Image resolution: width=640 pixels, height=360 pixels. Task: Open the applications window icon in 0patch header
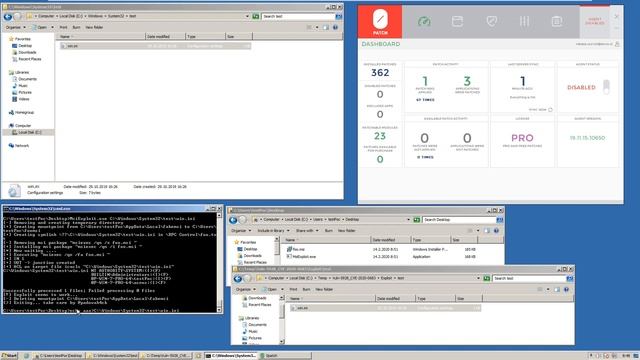pyautogui.click(x=458, y=21)
